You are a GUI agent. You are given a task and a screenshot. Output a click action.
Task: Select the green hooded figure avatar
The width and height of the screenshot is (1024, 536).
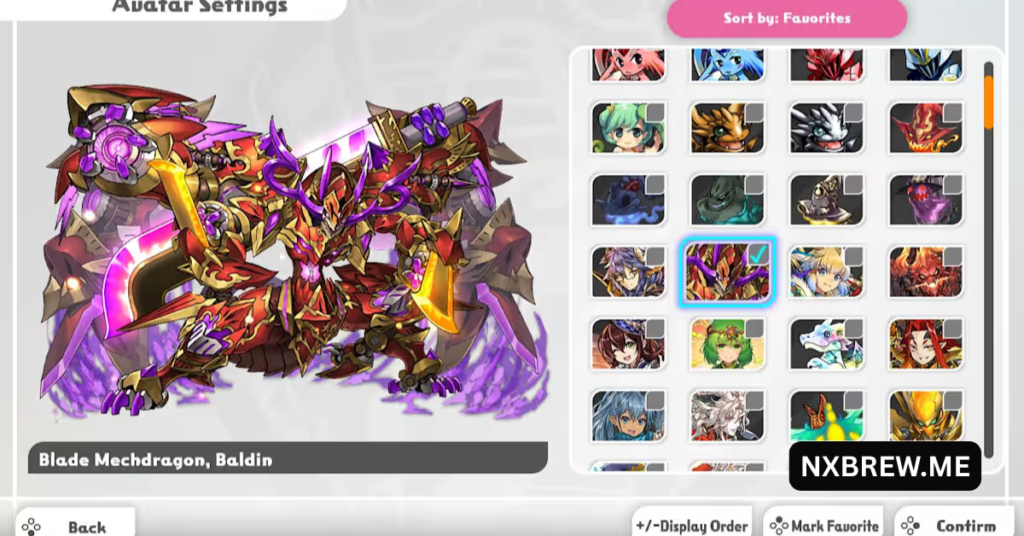click(x=728, y=200)
